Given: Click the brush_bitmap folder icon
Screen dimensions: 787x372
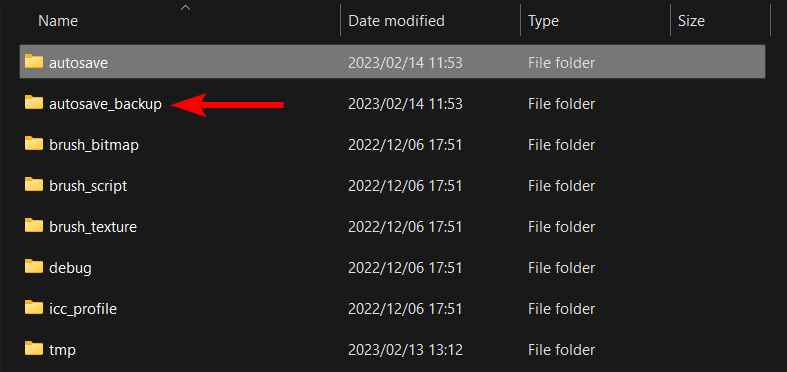Looking at the screenshot, I should 34,144.
